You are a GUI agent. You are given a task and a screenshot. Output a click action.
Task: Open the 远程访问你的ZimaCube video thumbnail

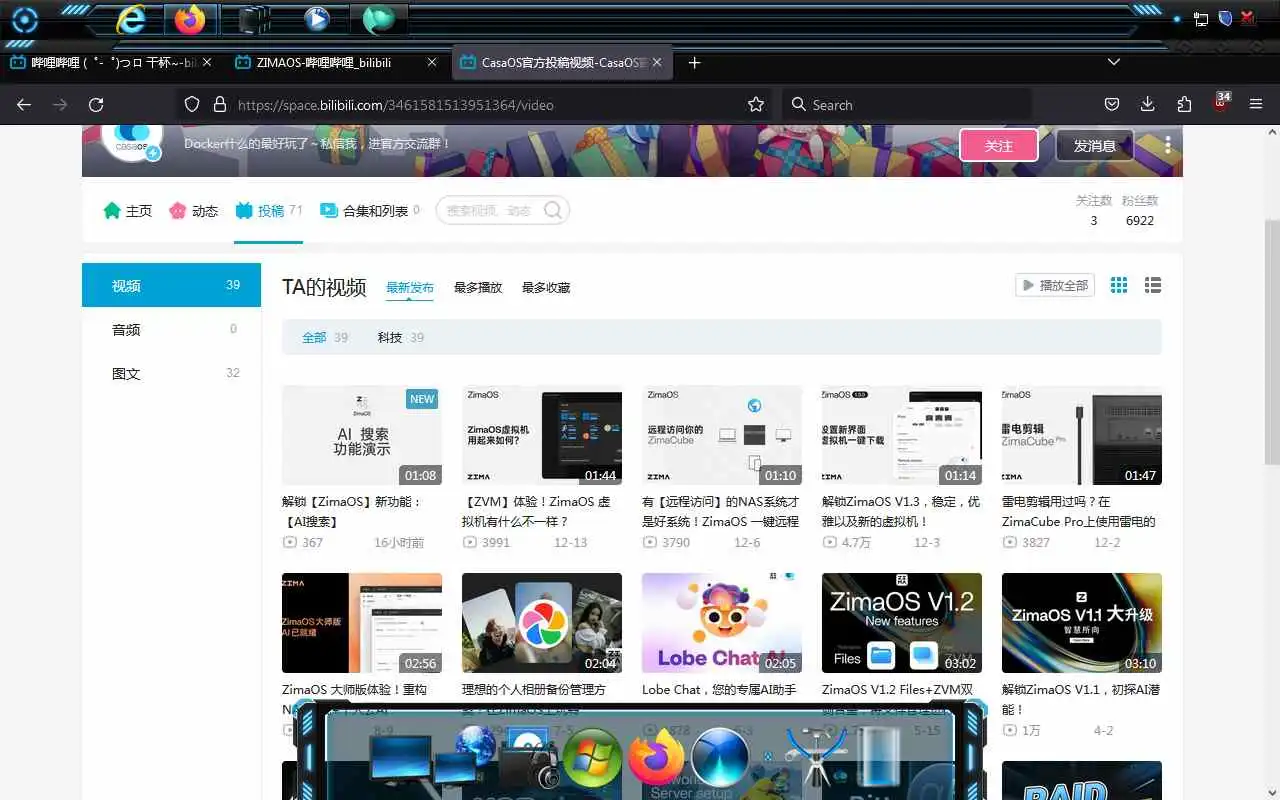point(722,435)
